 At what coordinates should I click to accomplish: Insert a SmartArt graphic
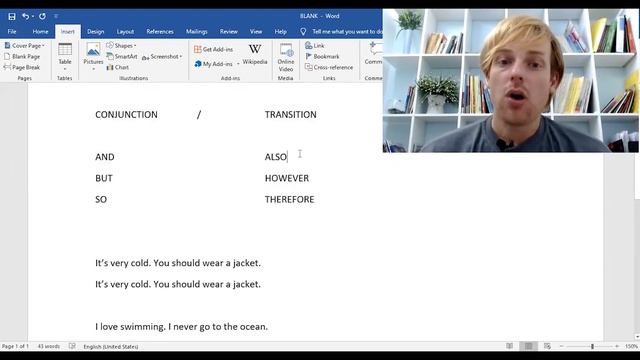pos(122,56)
